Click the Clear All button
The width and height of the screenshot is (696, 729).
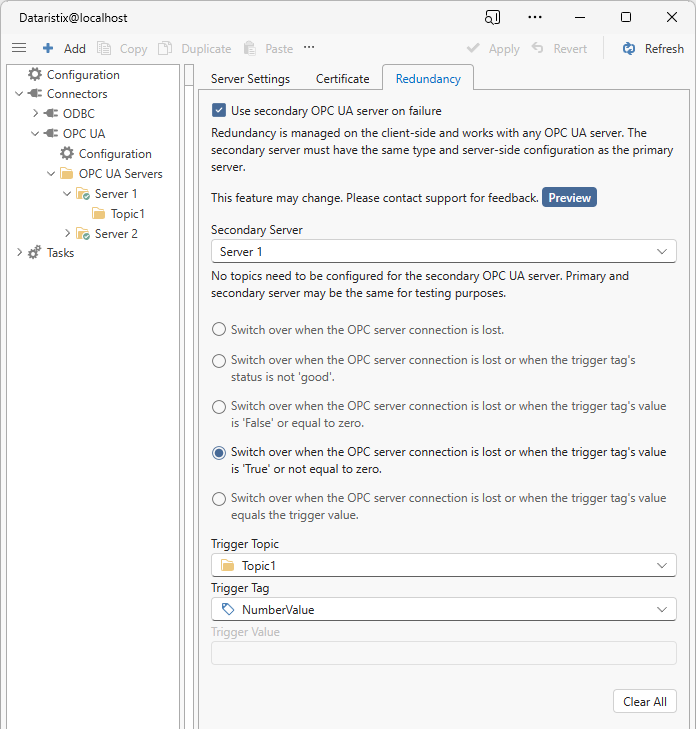click(x=644, y=701)
